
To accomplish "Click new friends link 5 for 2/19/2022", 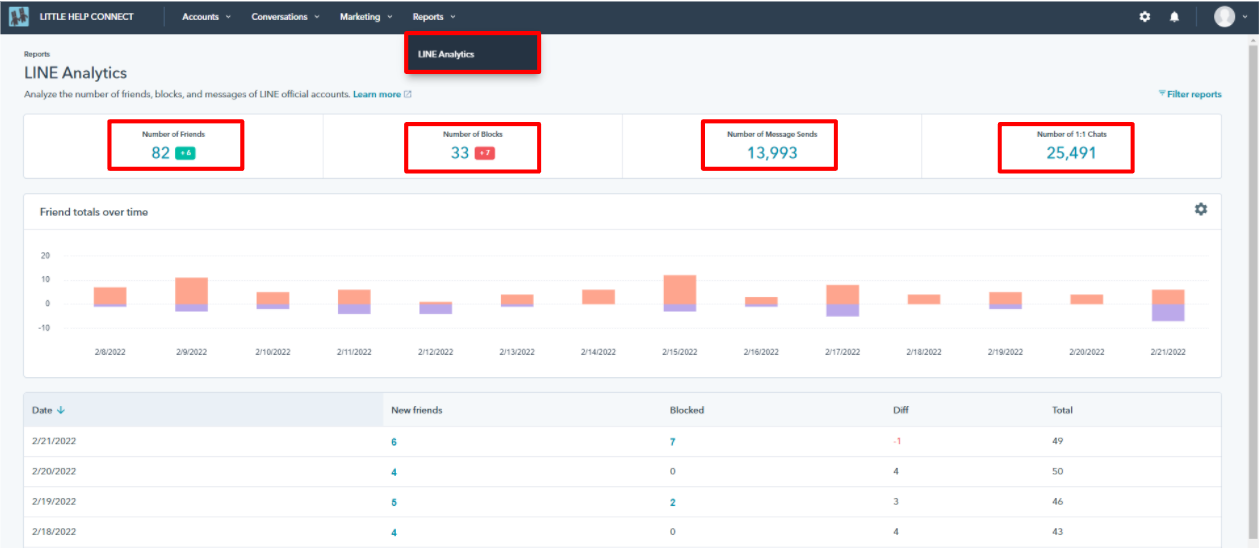I will 394,503.
